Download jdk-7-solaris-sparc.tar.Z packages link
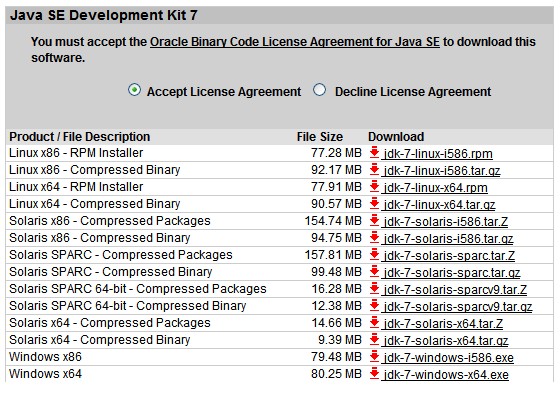The width and height of the screenshot is (560, 398). 449,255
